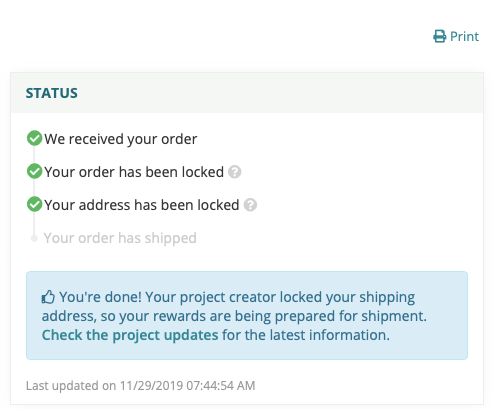Screen dimensions: 499x409
Task: Click help icon beside address locked
Action: tap(250, 205)
